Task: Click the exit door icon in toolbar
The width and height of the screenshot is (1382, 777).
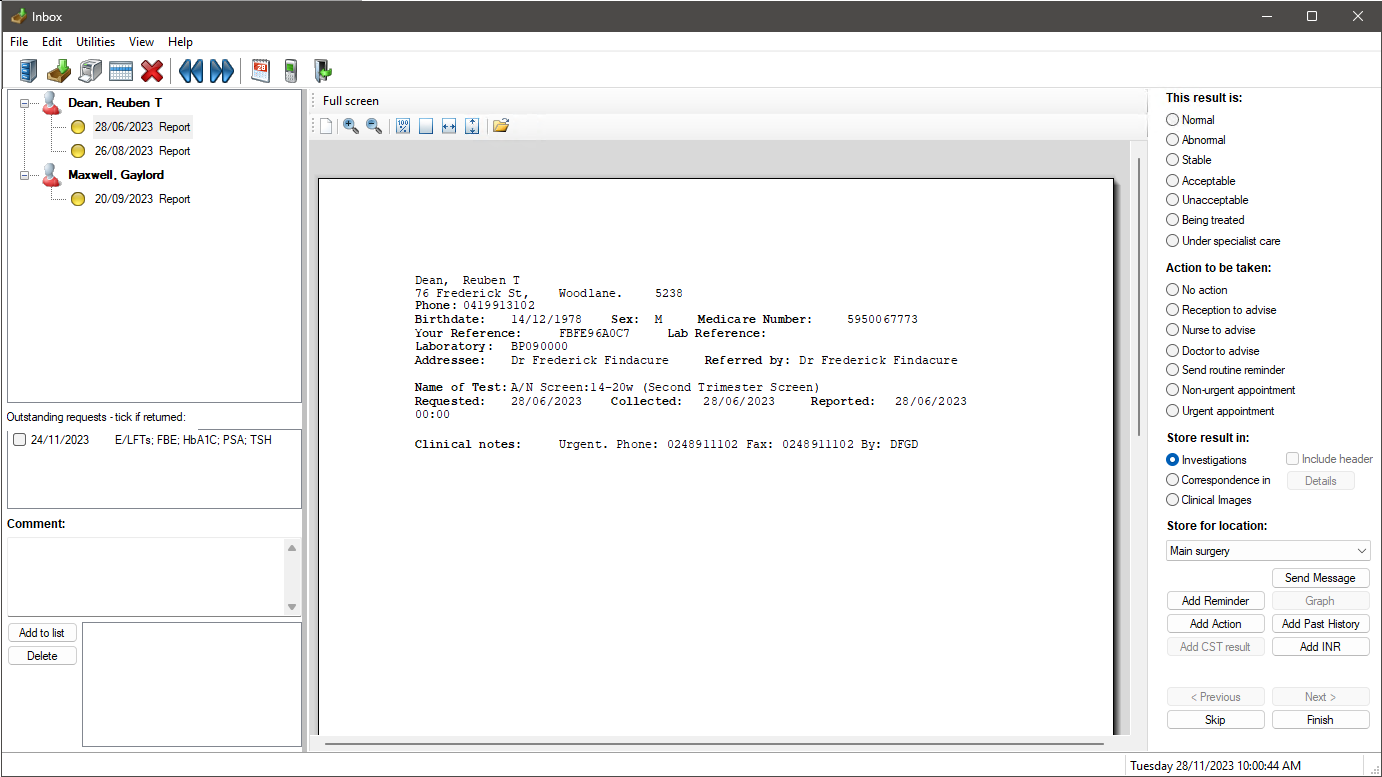Action: tap(322, 71)
